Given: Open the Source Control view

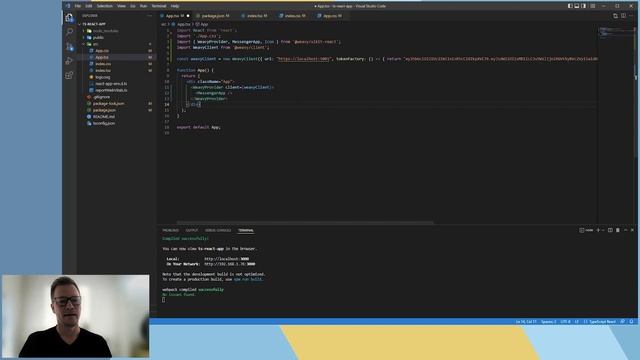Looking at the screenshot, I should pos(69,47).
